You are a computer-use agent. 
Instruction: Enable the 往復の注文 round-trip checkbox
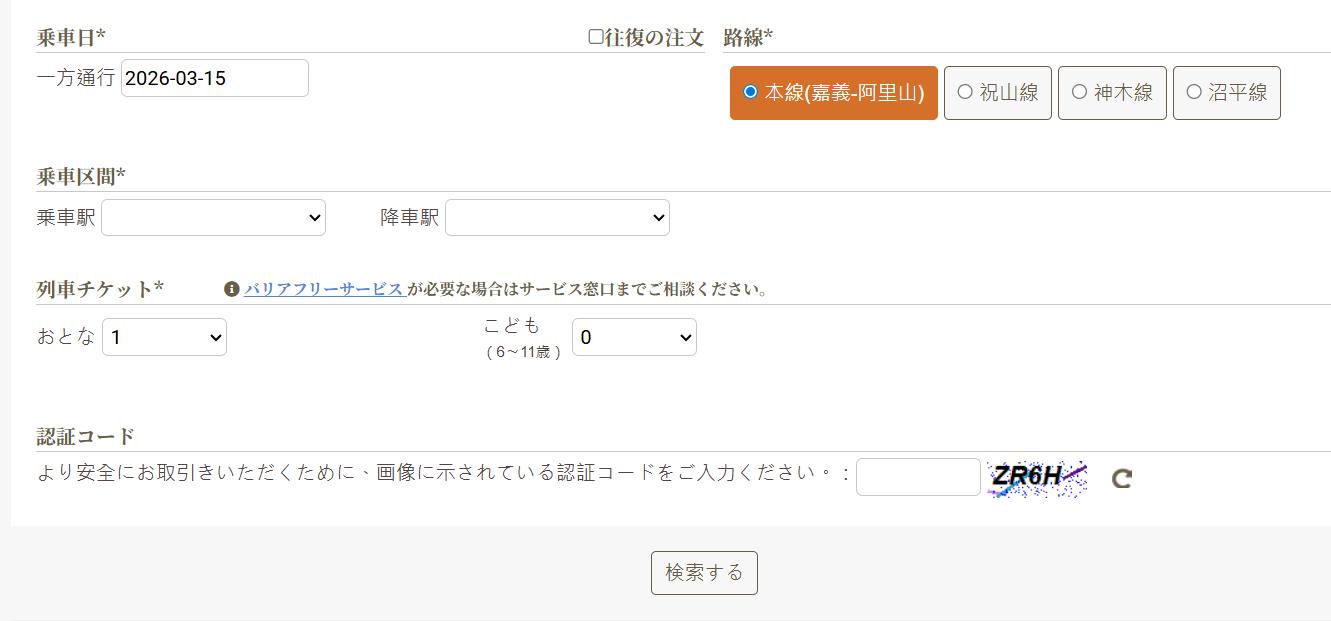(x=596, y=37)
